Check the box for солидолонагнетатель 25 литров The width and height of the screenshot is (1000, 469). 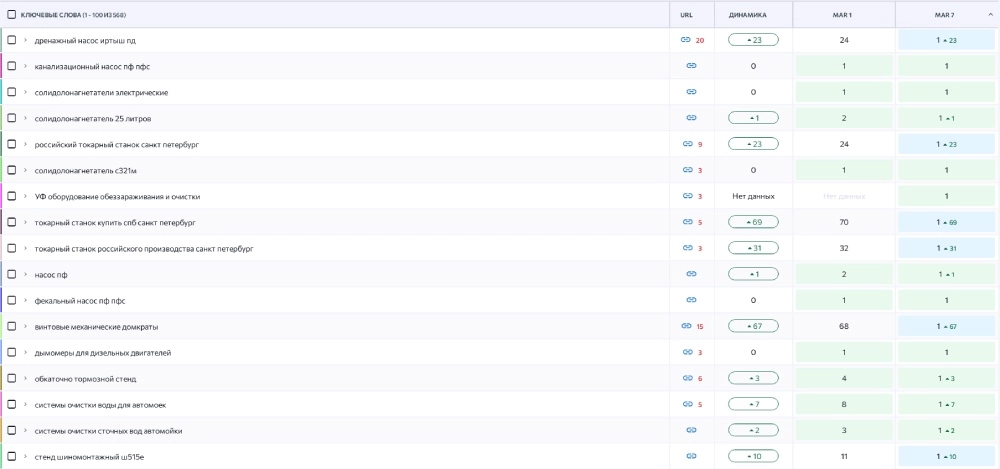(11, 118)
